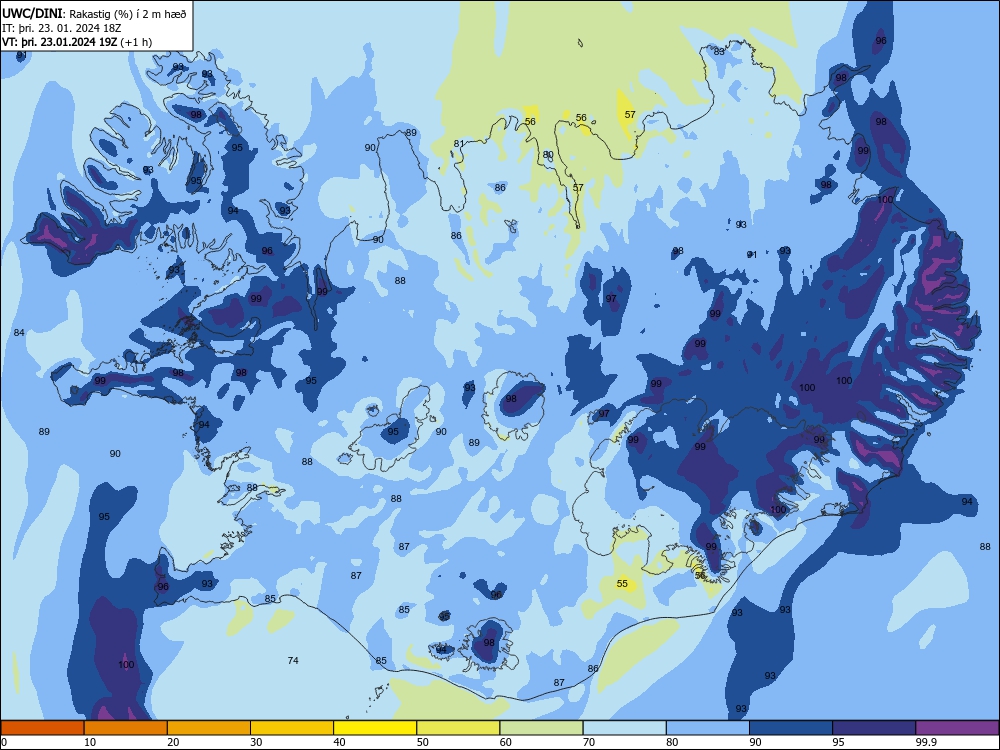
Task: Select the orange 10–20 legend color block
Action: 126,728
